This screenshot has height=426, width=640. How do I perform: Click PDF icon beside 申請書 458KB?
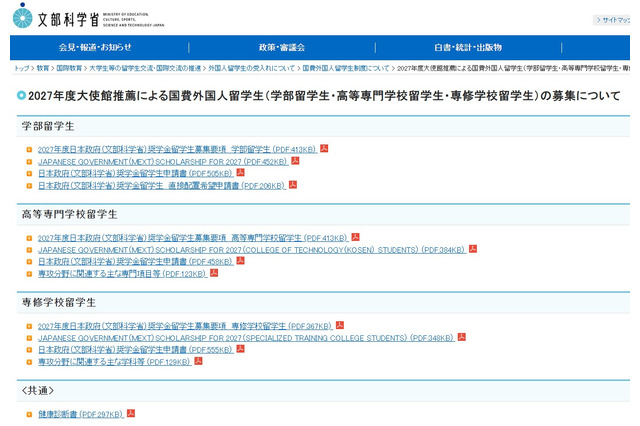coord(240,260)
